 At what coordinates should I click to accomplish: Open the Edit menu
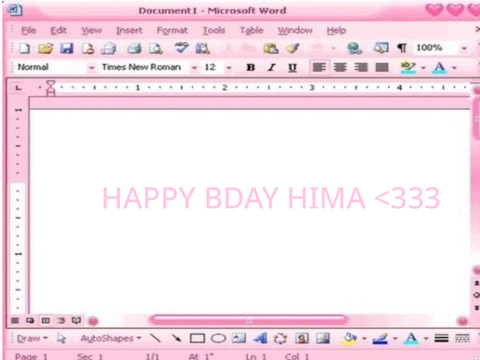(58, 31)
